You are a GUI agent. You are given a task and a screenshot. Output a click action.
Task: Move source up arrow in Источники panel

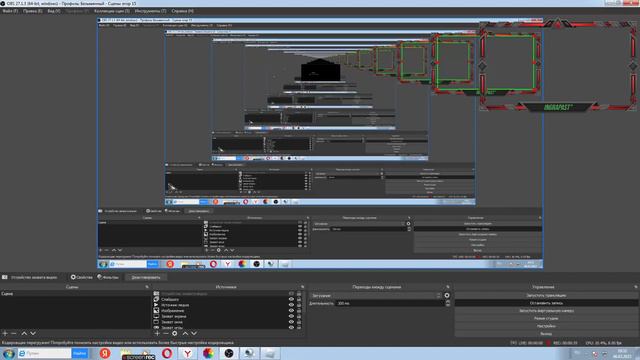185,333
